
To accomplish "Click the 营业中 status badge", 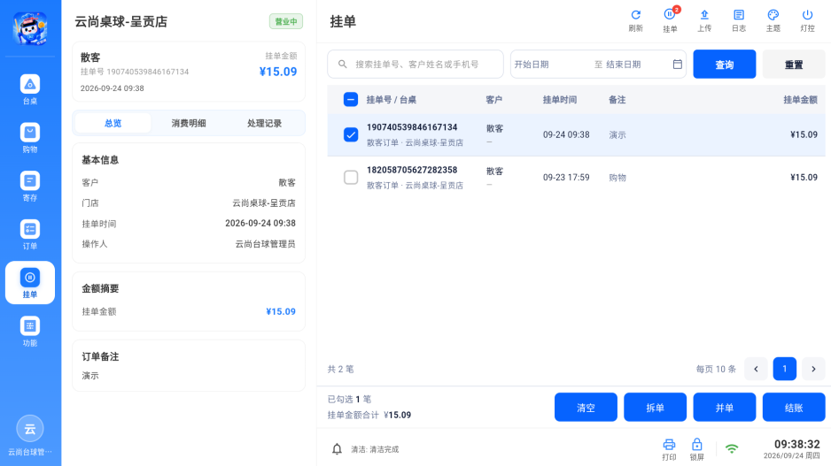I will point(286,21).
